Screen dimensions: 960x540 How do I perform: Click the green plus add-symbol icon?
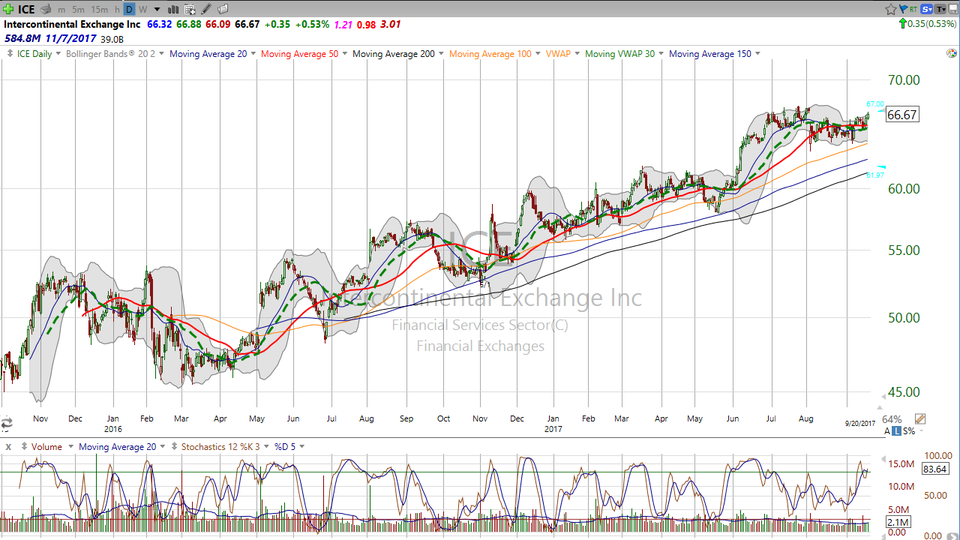coord(8,9)
